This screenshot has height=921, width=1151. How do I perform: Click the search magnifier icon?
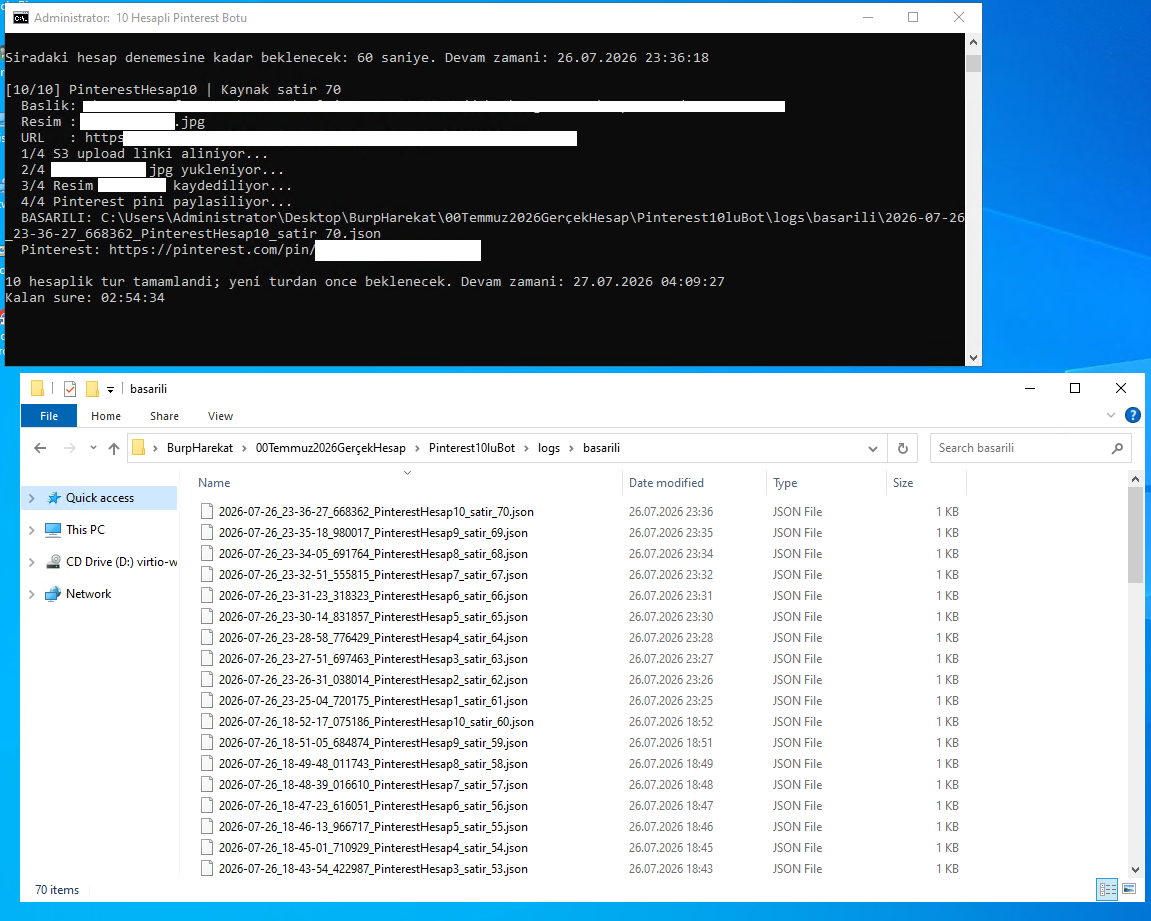pos(1117,448)
